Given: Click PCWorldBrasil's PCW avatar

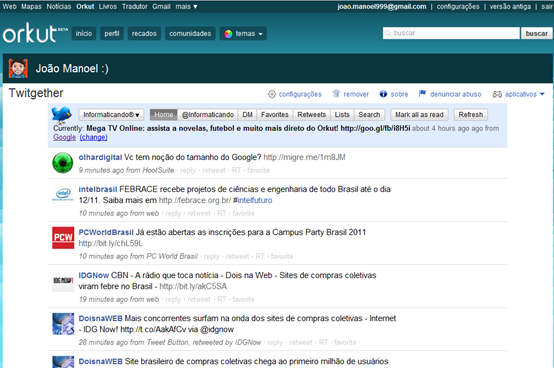Looking at the screenshot, I should point(63,238).
